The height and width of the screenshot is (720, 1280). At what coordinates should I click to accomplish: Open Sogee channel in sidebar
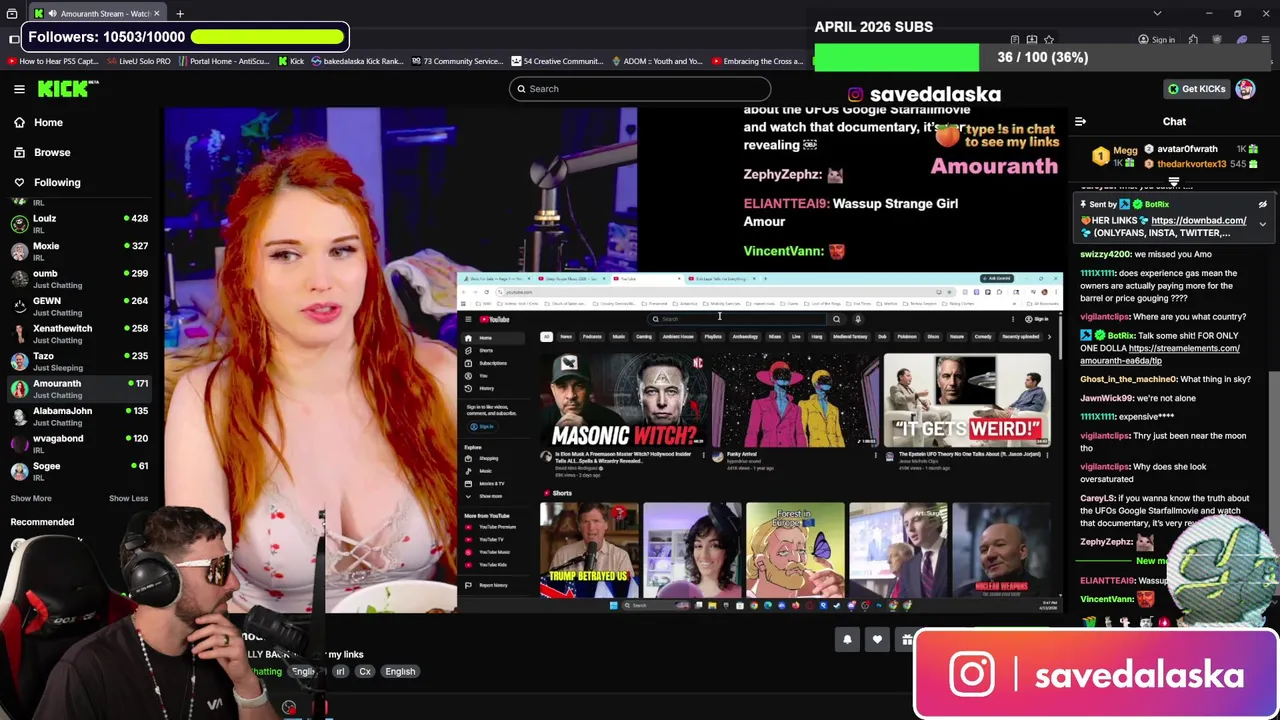(79, 472)
